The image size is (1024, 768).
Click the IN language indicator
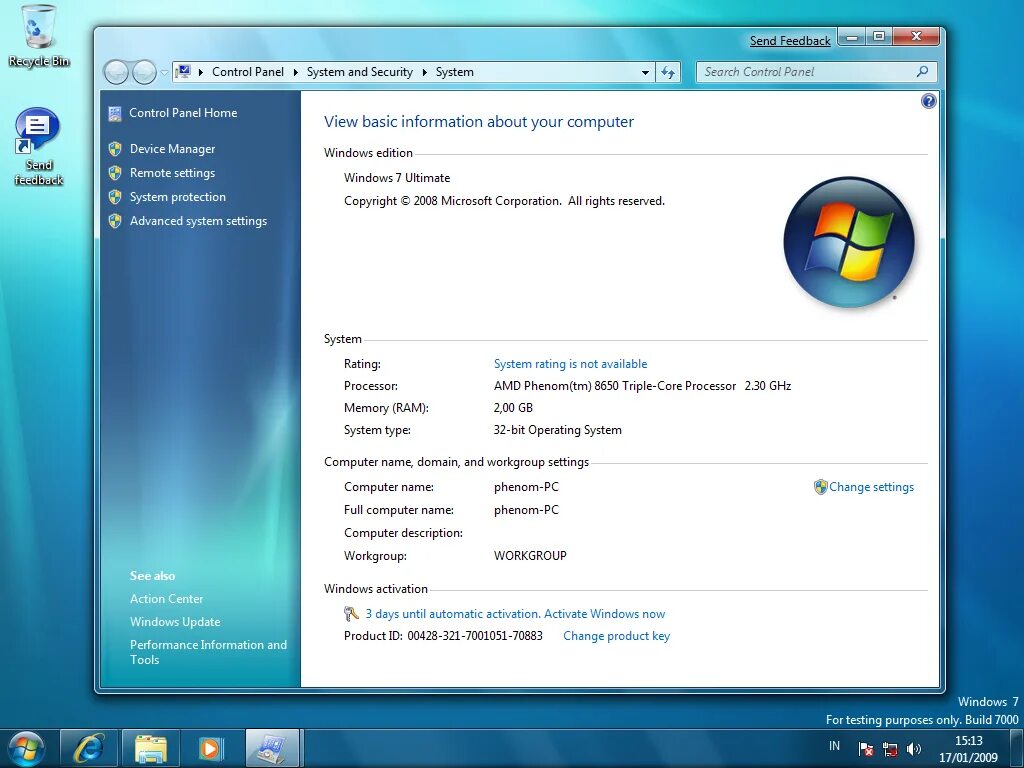(835, 746)
